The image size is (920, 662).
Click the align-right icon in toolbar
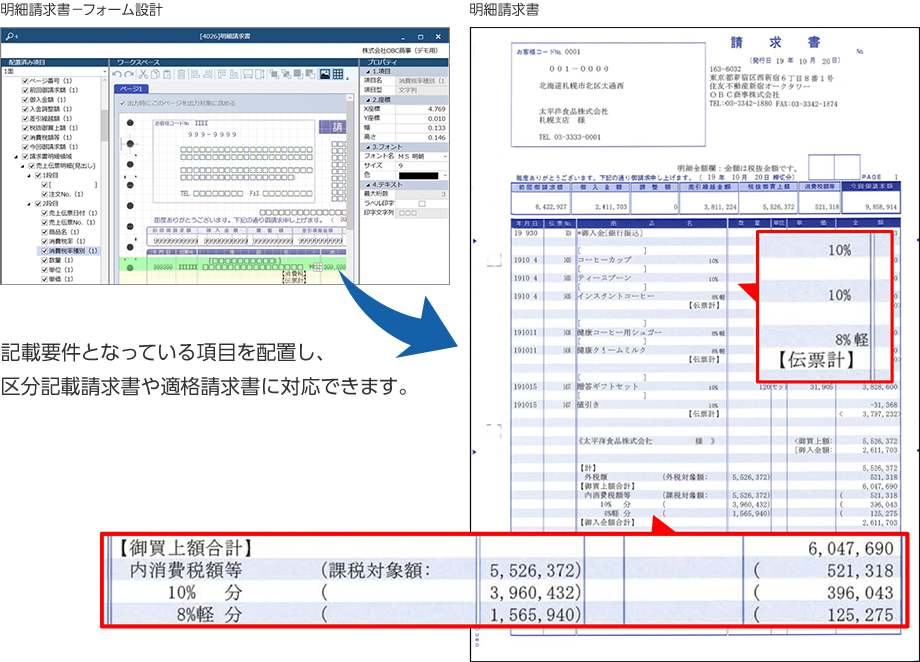208,75
